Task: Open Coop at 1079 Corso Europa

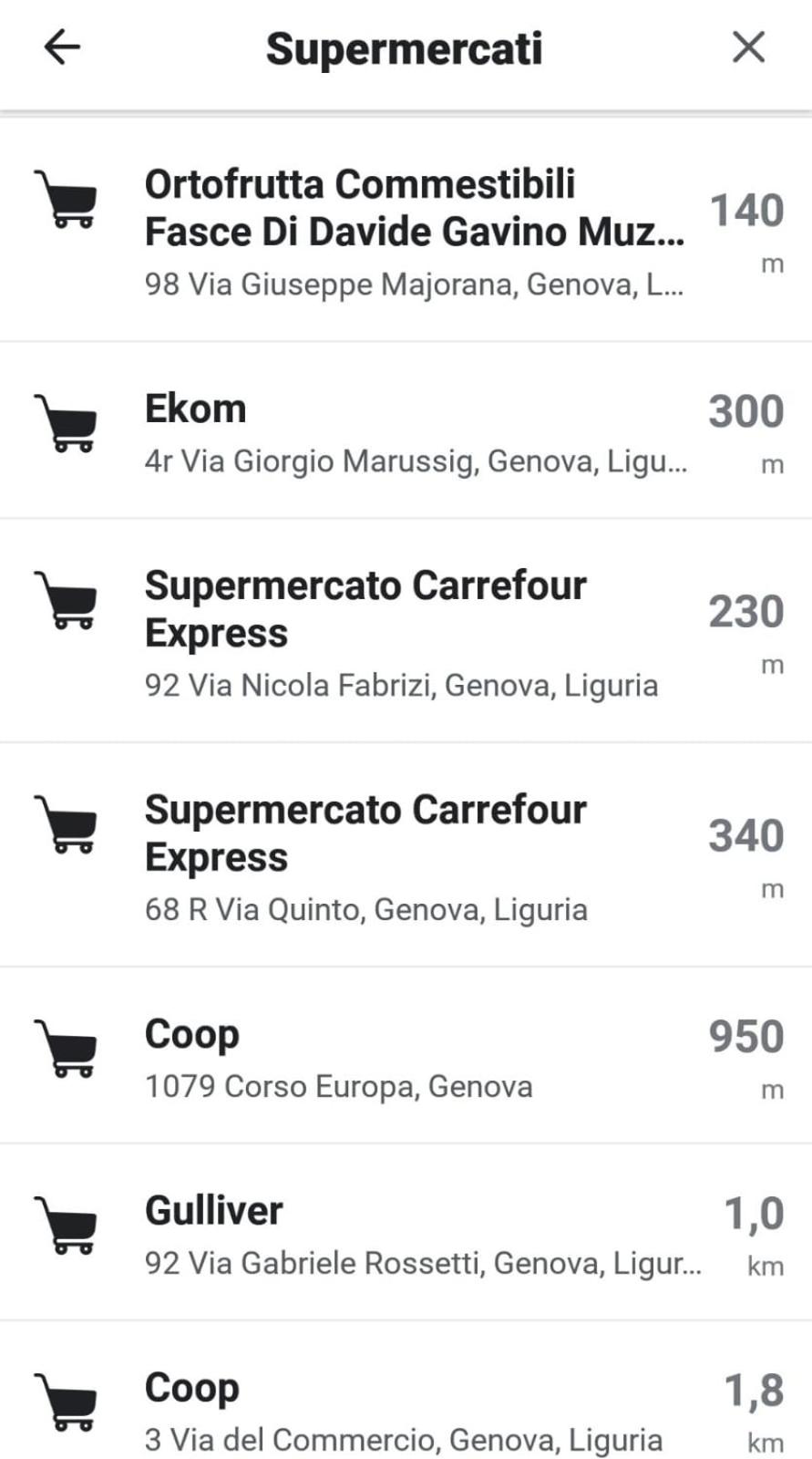Action: pyautogui.click(x=406, y=1056)
